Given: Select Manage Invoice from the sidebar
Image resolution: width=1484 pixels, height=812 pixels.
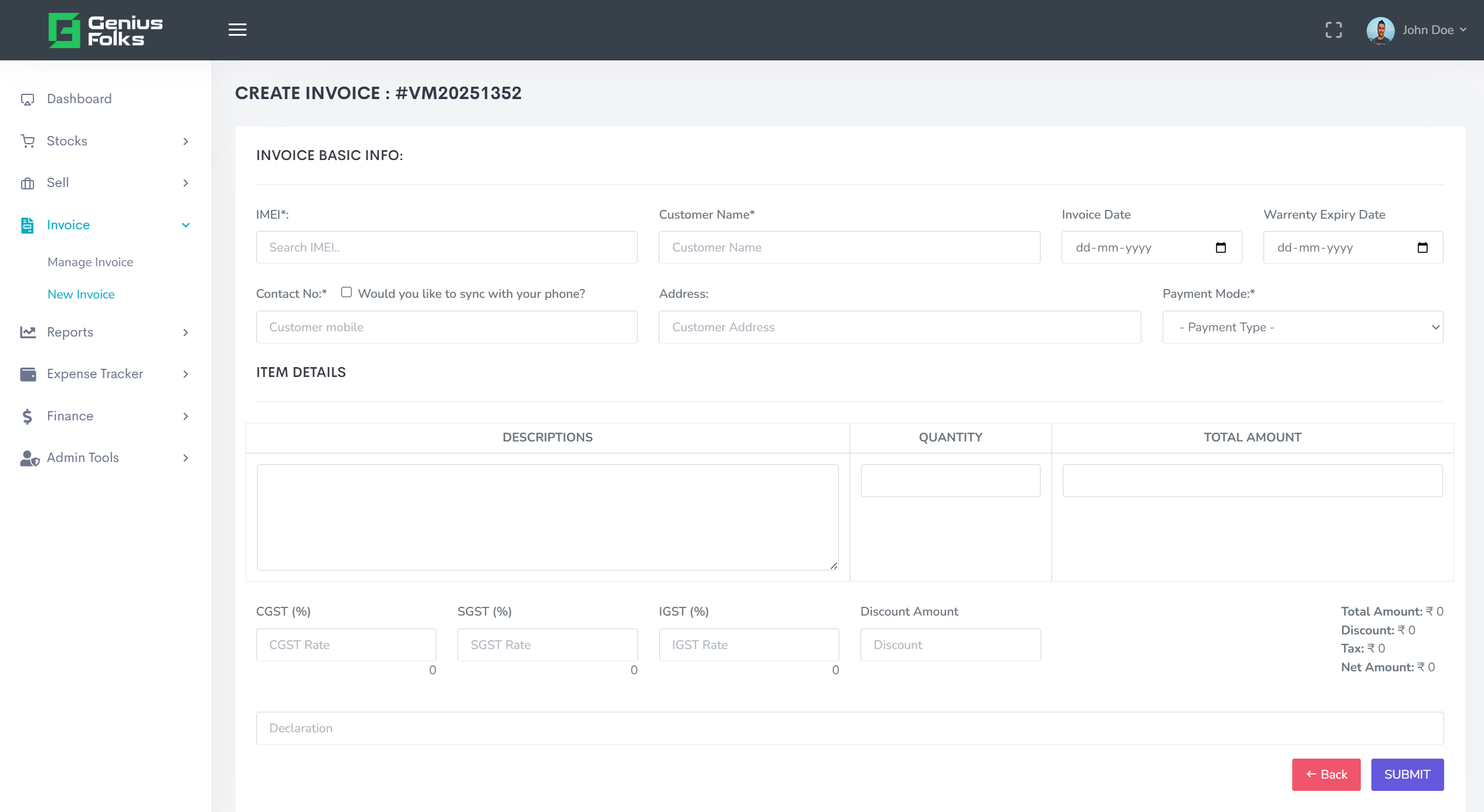Looking at the screenshot, I should pyautogui.click(x=90, y=262).
